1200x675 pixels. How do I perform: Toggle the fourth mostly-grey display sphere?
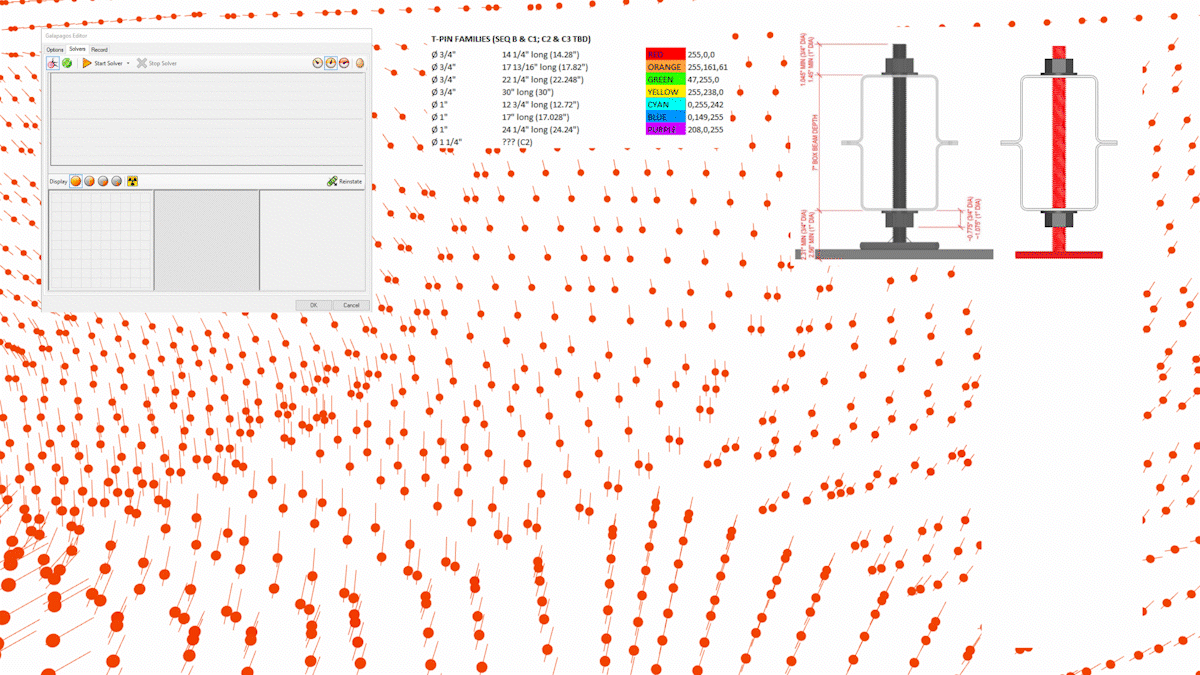[117, 182]
